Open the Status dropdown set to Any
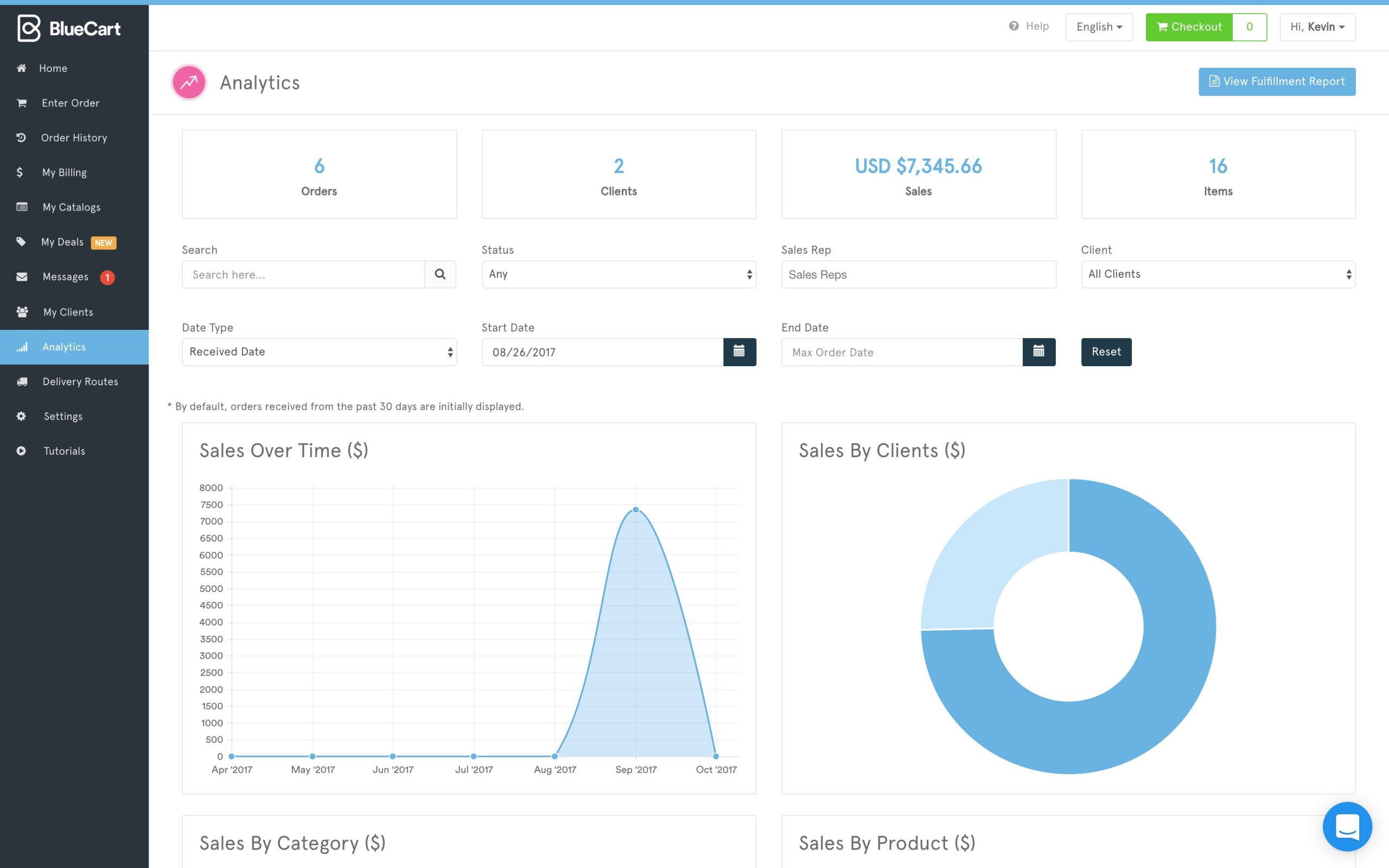The width and height of the screenshot is (1389, 868). coord(619,274)
